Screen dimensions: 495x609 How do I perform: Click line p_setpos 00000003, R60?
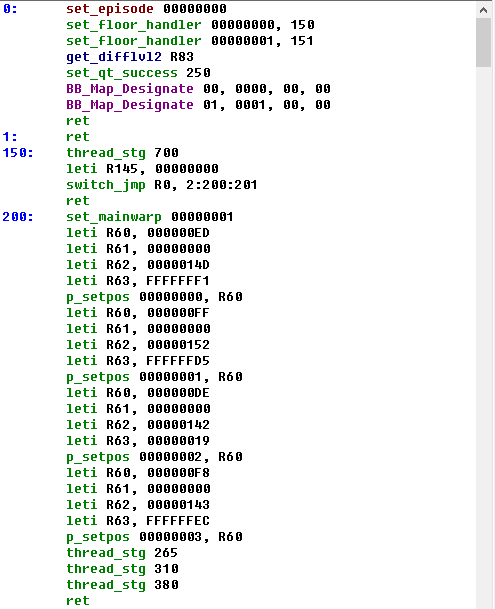tap(154, 537)
